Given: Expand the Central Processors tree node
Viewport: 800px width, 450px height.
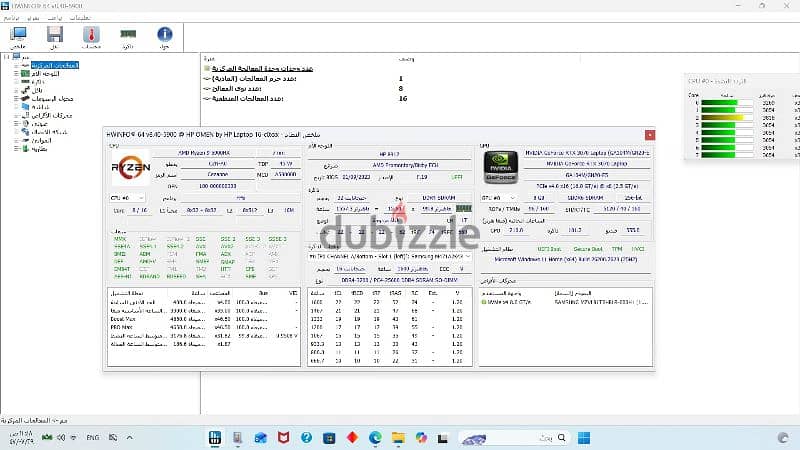Looking at the screenshot, I should pyautogui.click(x=16, y=65).
